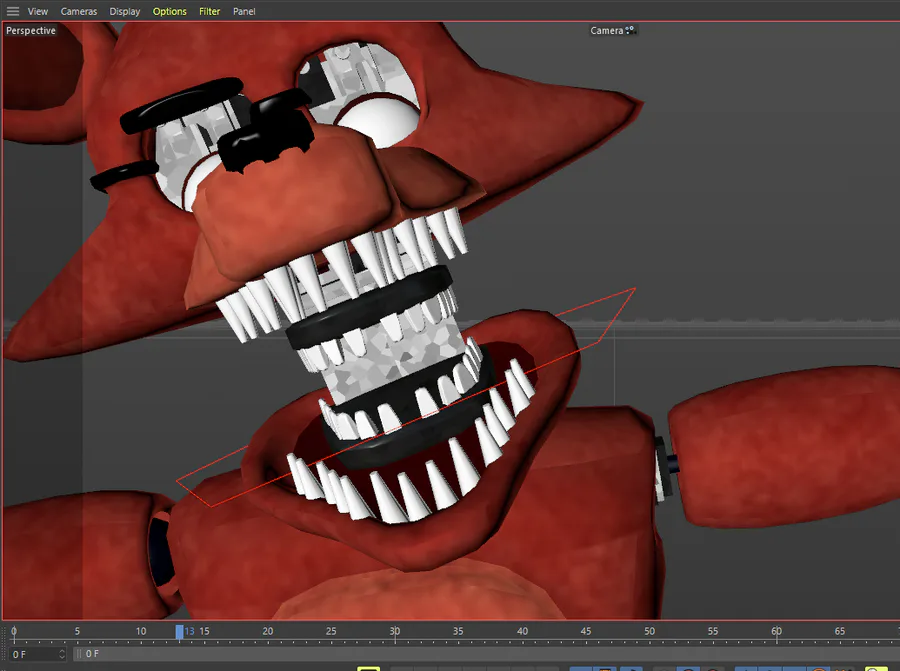Click the Camera name label
Screen dimensions: 900x671
pyautogui.click(x=607, y=30)
